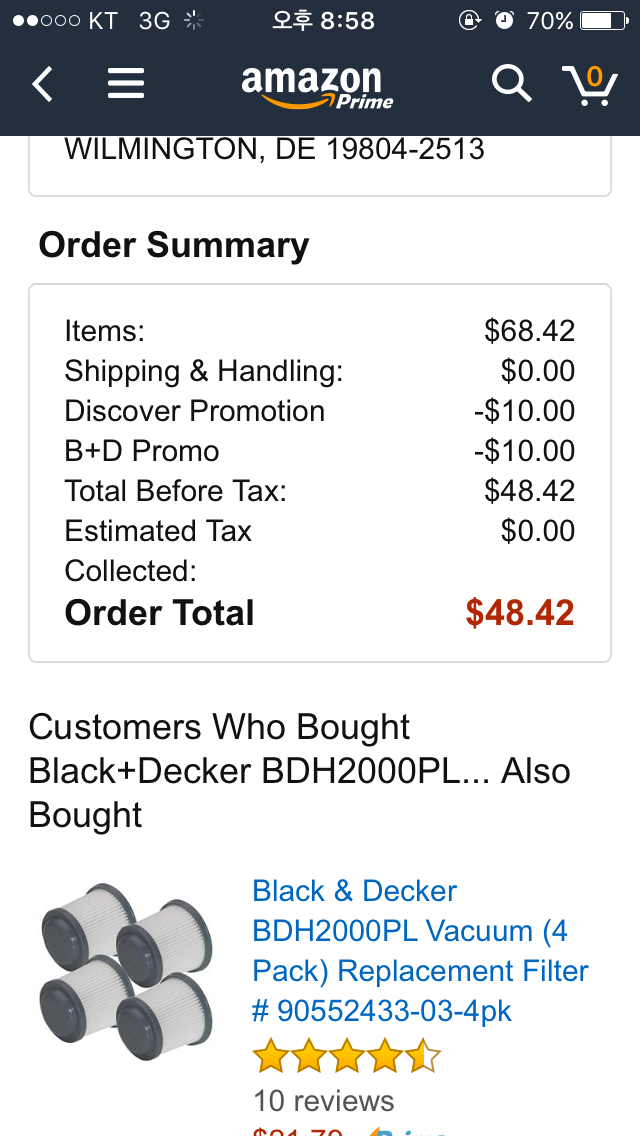Tap the B+D Promo discount line
The width and height of the screenshot is (640, 1136).
[142, 451]
